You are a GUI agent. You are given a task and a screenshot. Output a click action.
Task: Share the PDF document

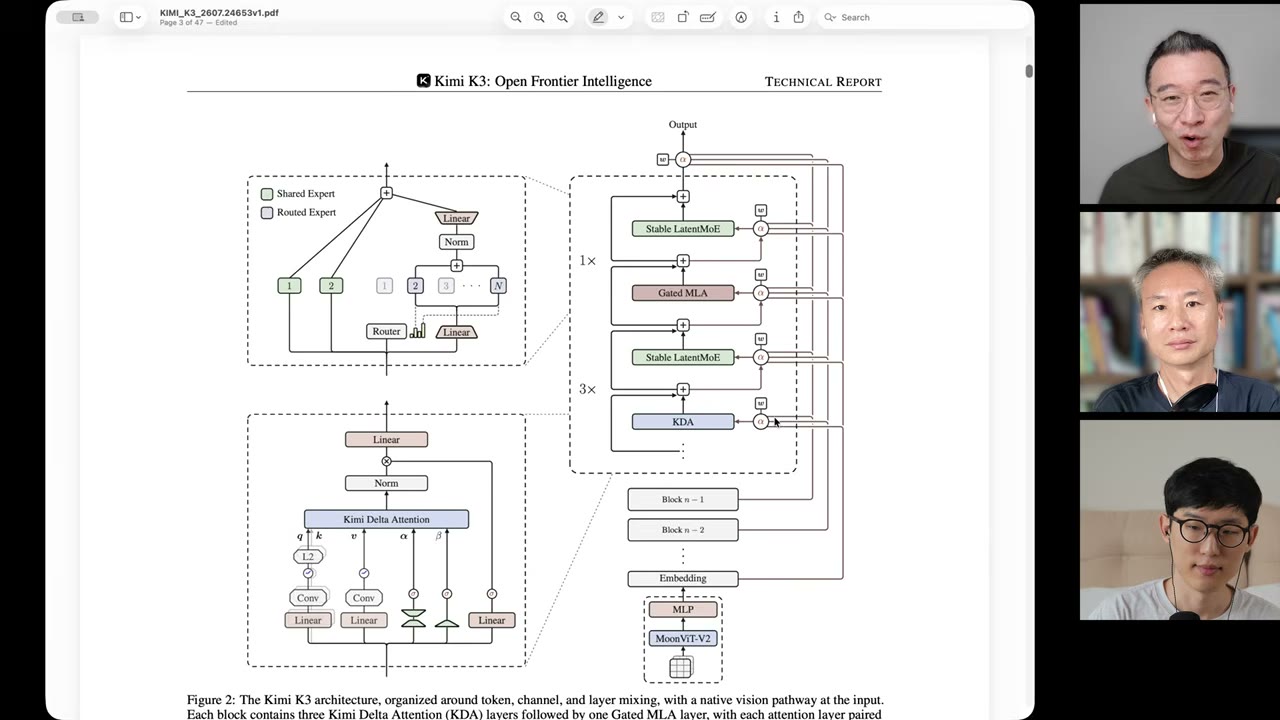[799, 17]
